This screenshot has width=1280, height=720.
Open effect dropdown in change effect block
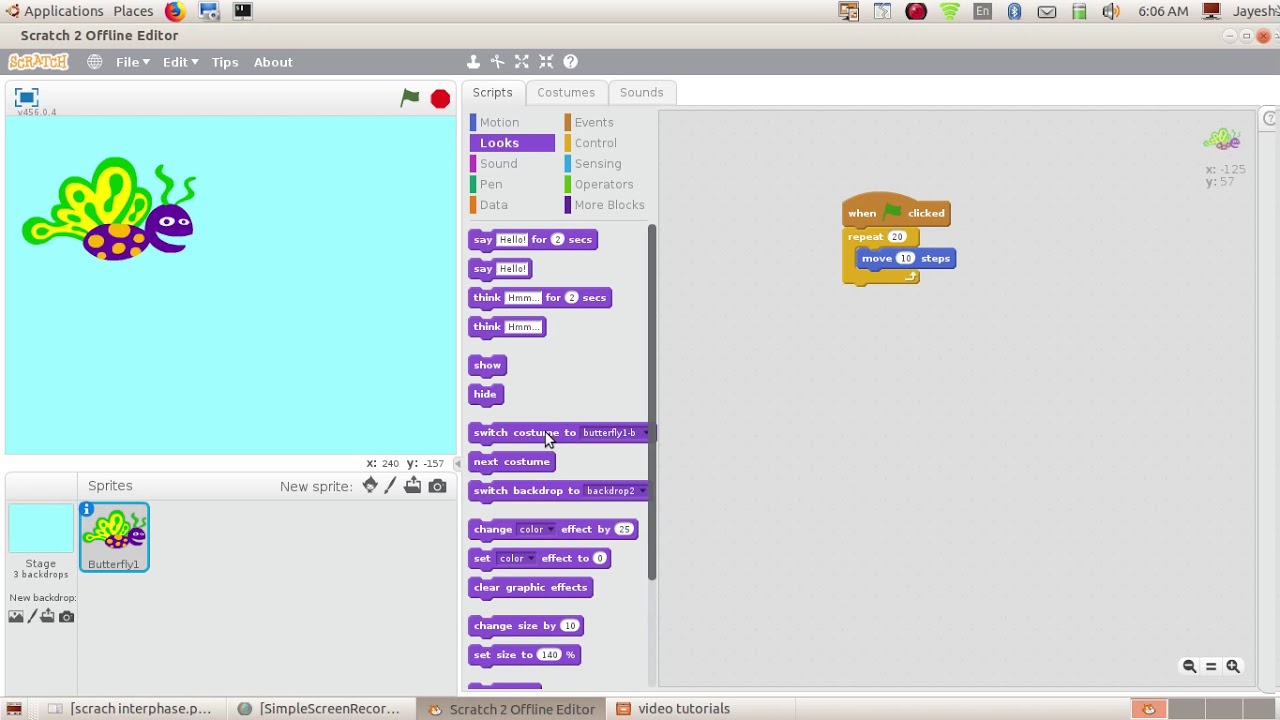535,529
